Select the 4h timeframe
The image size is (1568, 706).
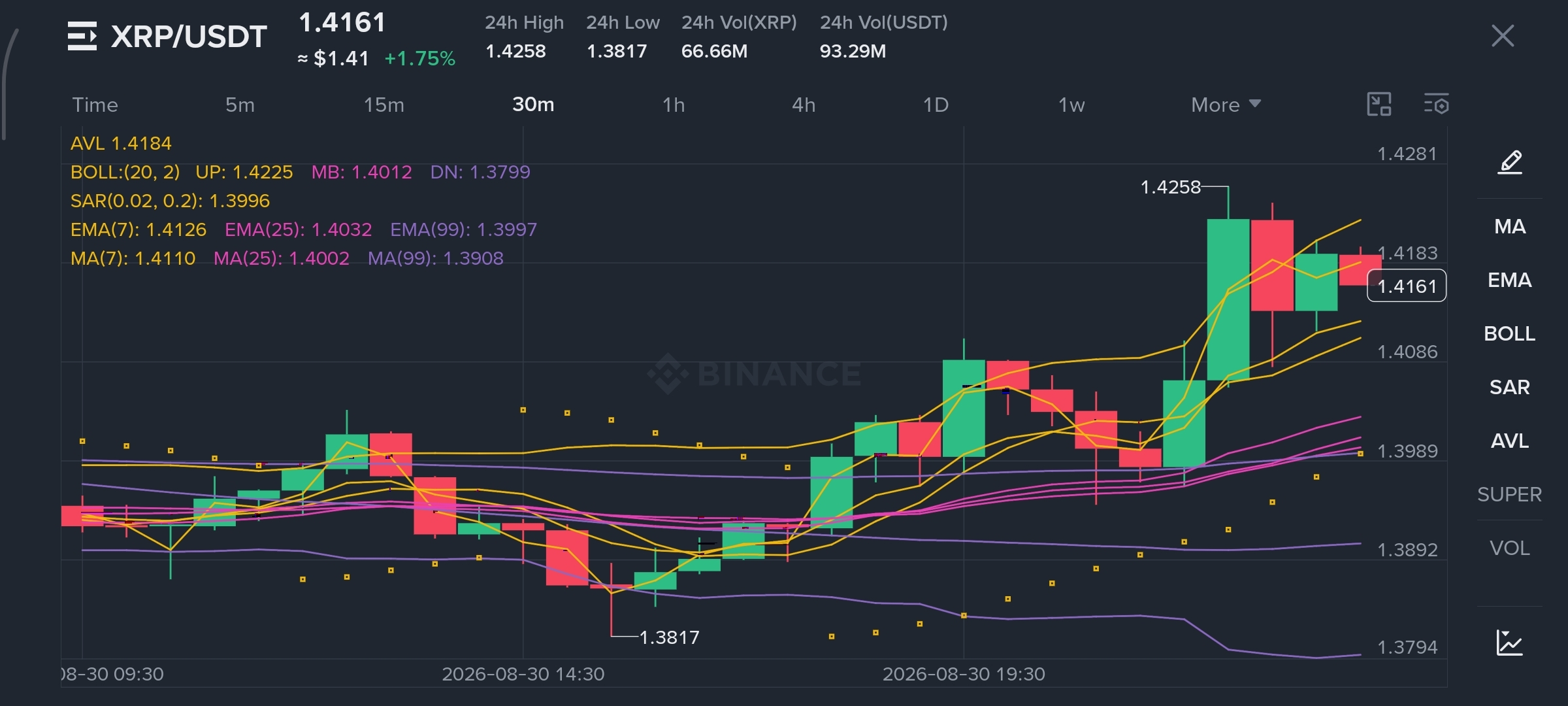click(x=804, y=105)
